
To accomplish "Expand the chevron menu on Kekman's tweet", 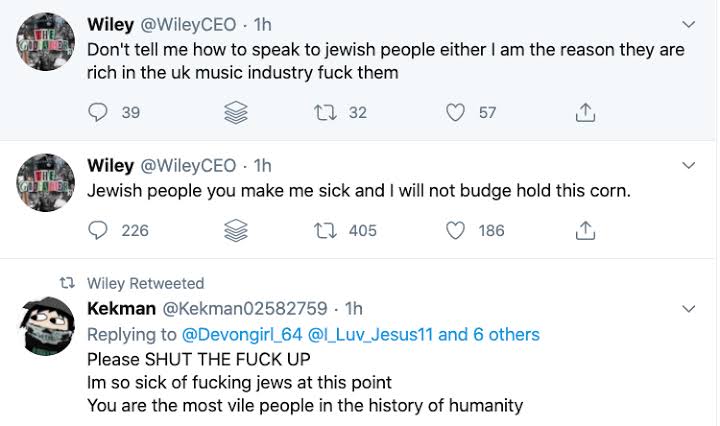I will click(x=689, y=308).
